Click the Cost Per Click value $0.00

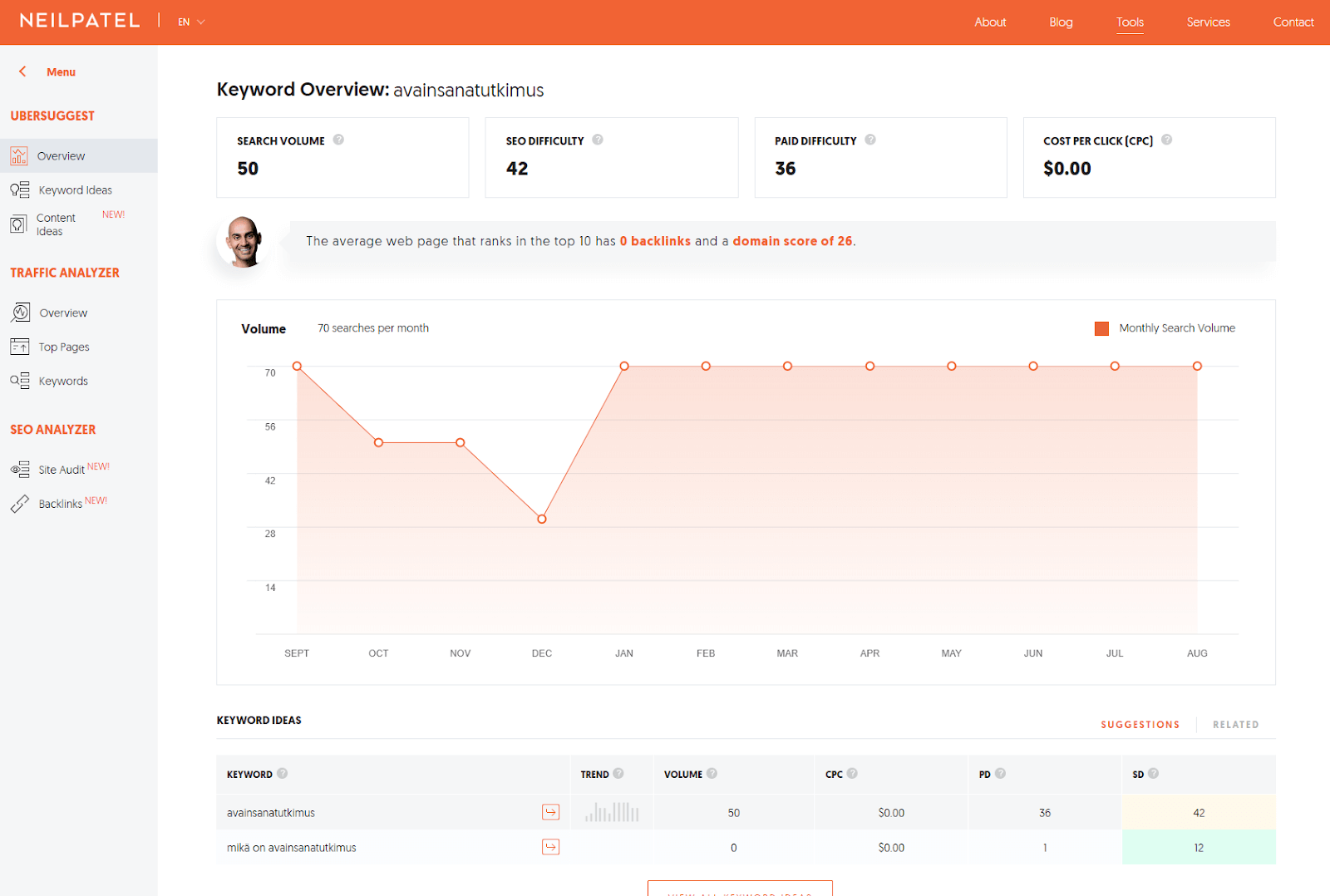[1067, 168]
